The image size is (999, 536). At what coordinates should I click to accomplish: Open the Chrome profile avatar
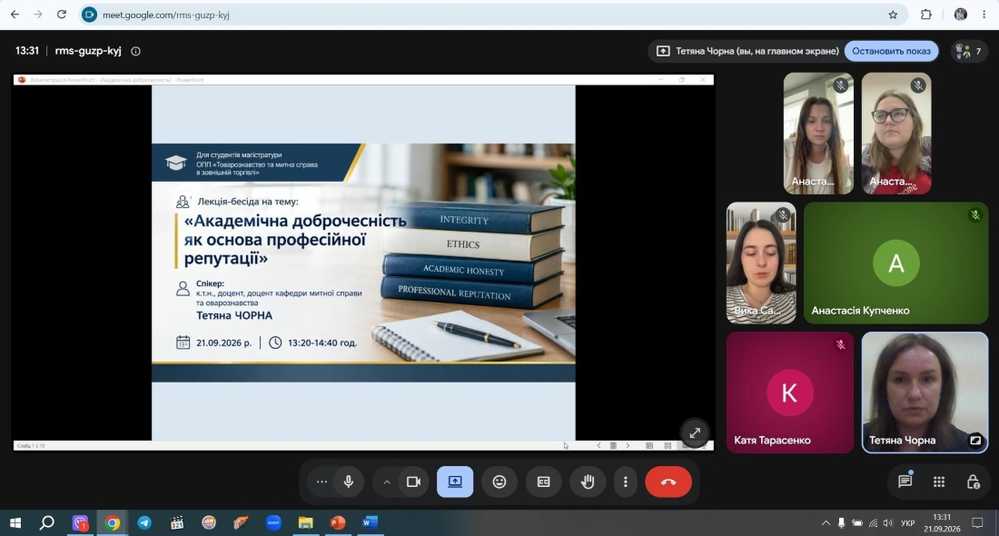coord(960,15)
